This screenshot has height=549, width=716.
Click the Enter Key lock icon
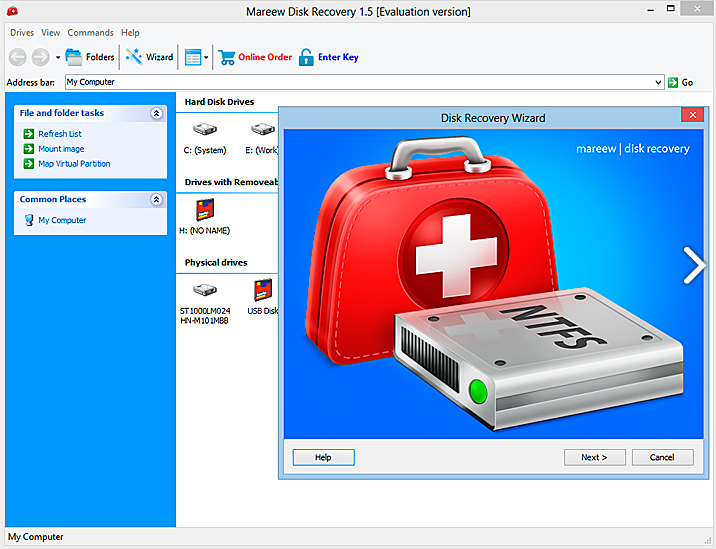(306, 57)
